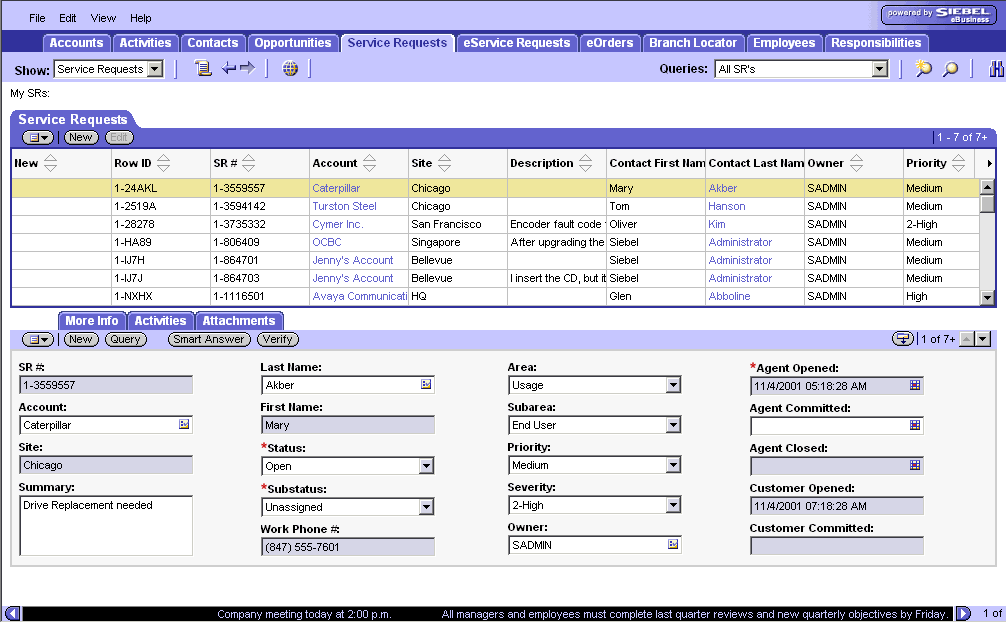Viewport: 1006px width, 623px height.
Task: Open the Hanson contact last name link
Action: (x=726, y=206)
